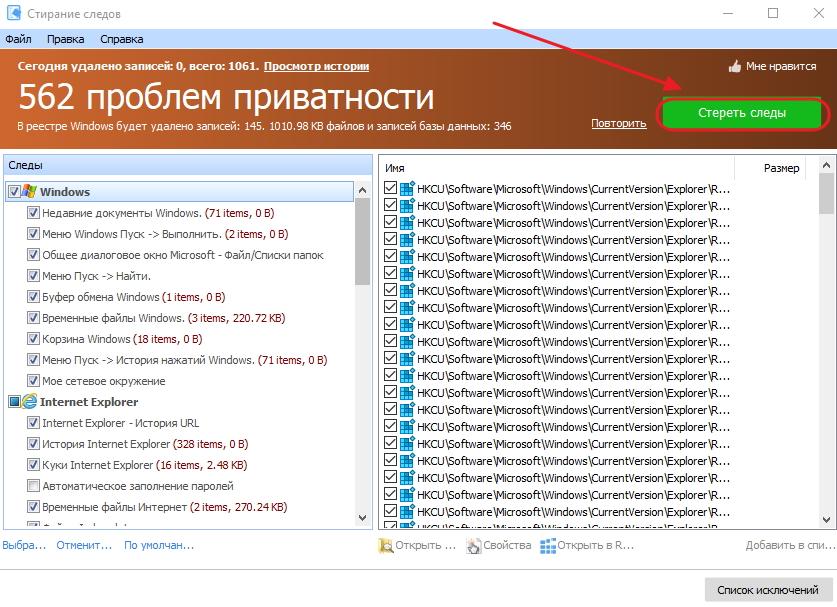Click the thumbs-up icon beside Мне нравится
The width and height of the screenshot is (837, 607).
coord(735,66)
